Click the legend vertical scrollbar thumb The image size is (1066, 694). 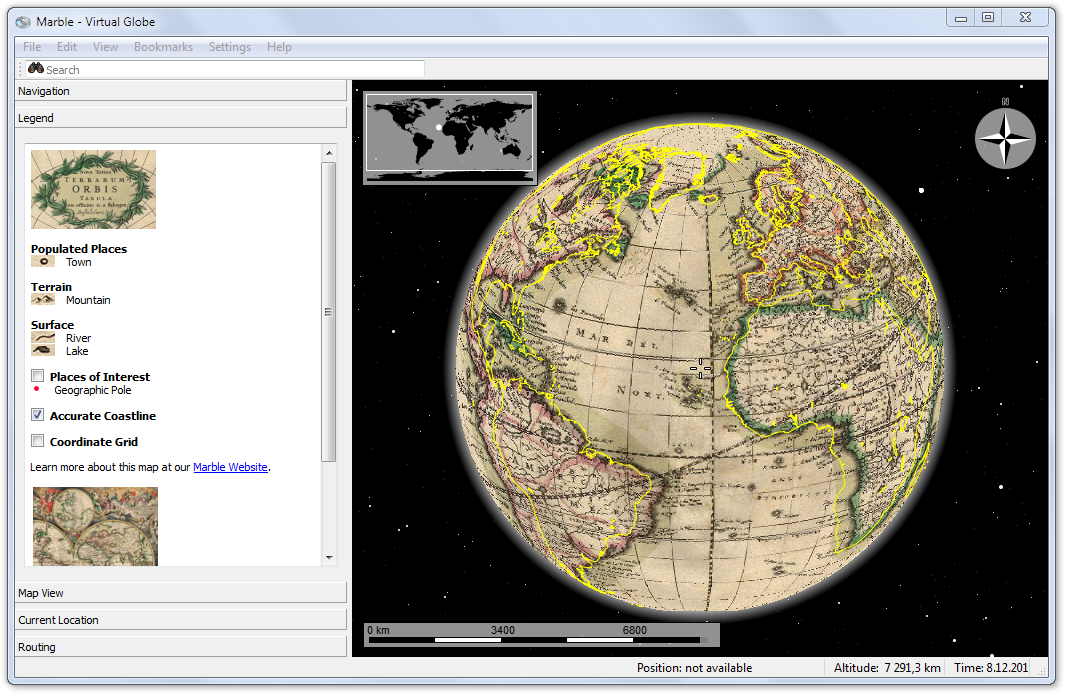click(x=329, y=311)
